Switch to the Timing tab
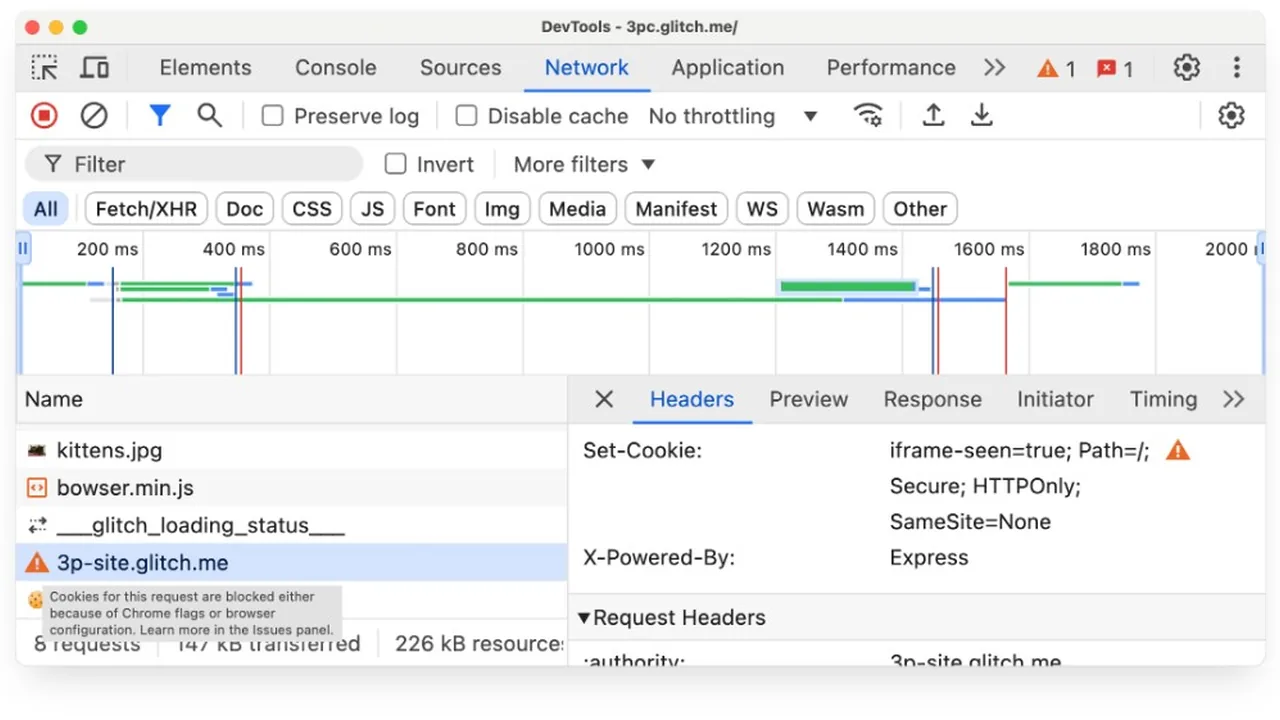Image resolution: width=1280 pixels, height=720 pixels. [1163, 400]
